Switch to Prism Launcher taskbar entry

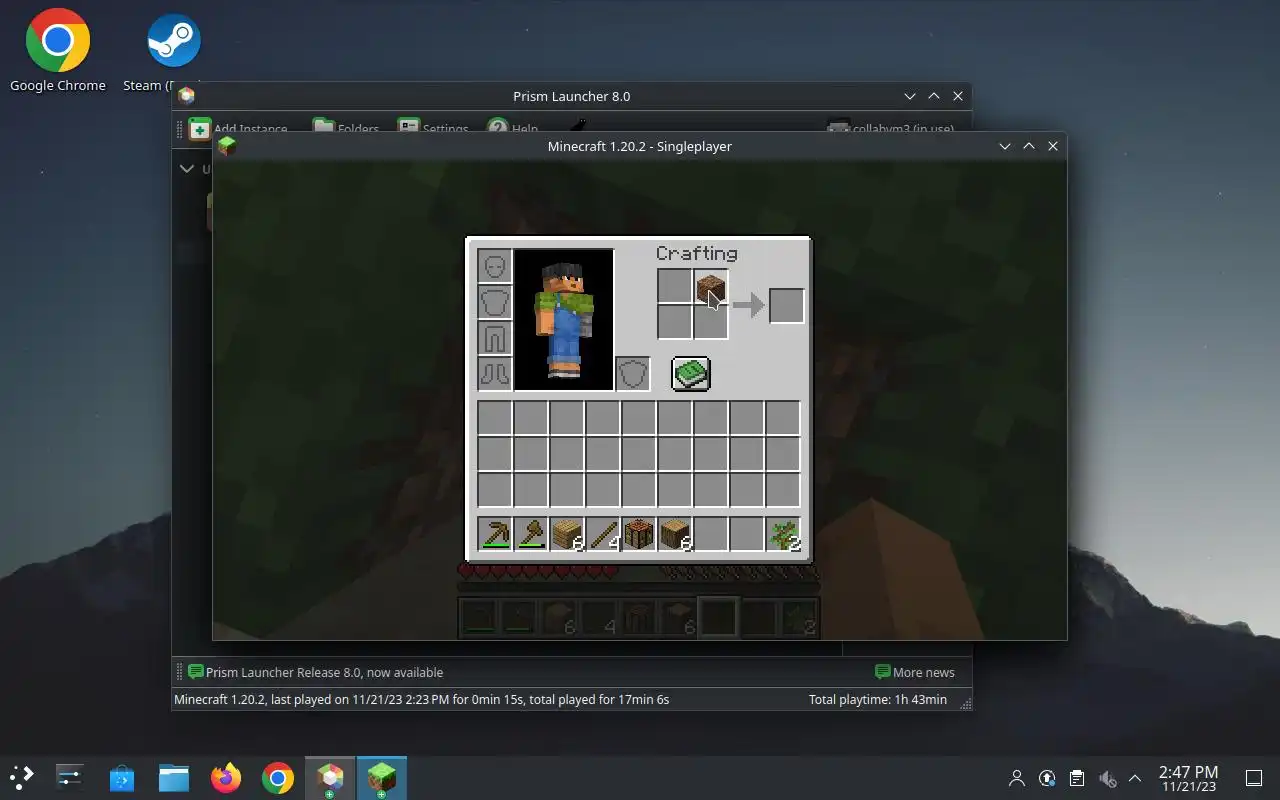(330, 778)
